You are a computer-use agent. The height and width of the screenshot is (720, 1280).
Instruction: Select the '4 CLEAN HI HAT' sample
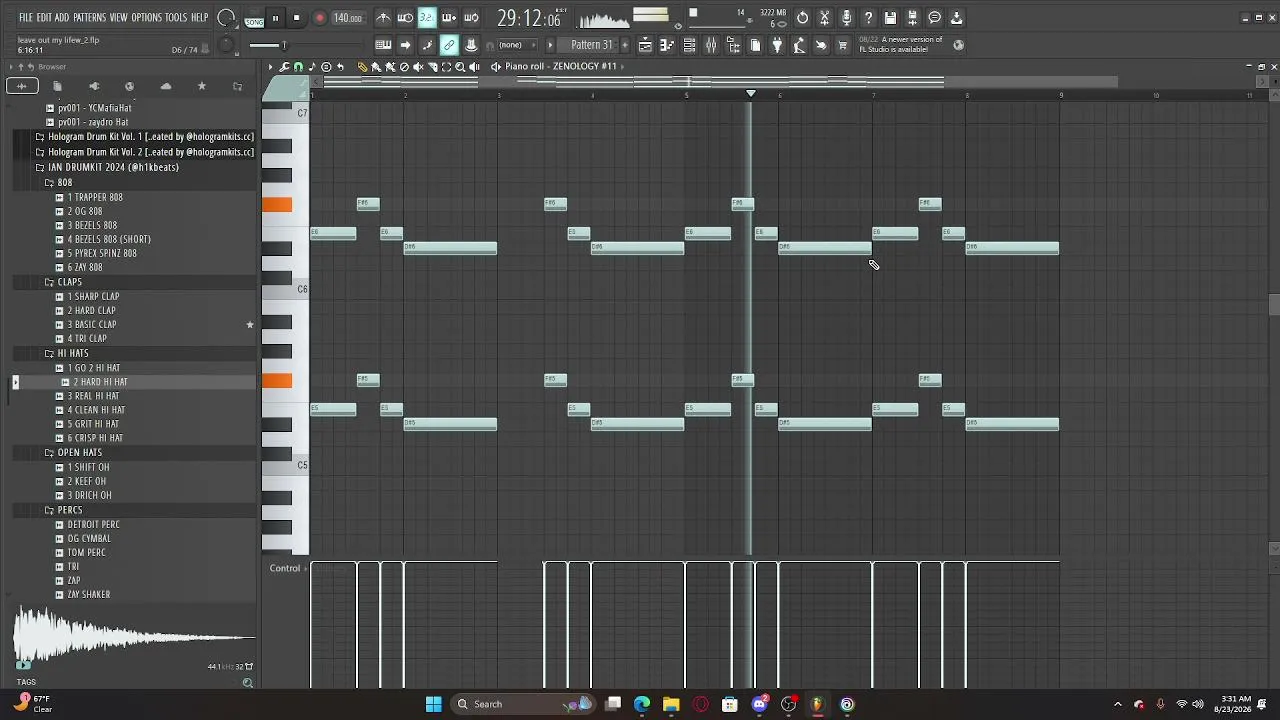96,410
